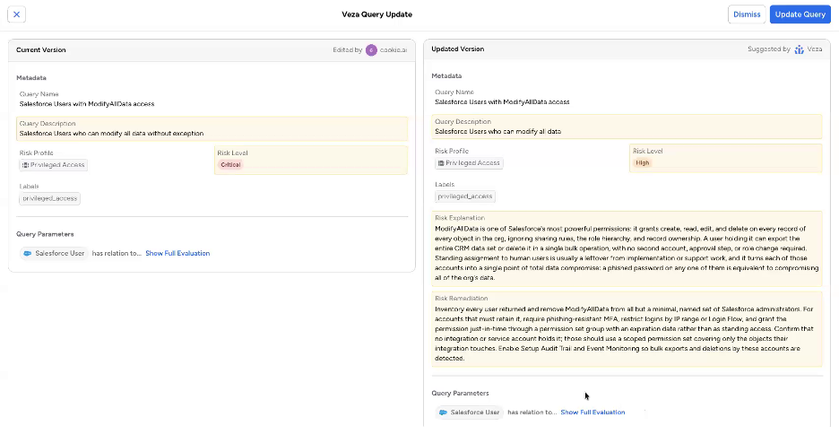Viewport: 839px width, 427px height.
Task: Close the Veza Query Update dialog with X
Action: click(17, 14)
